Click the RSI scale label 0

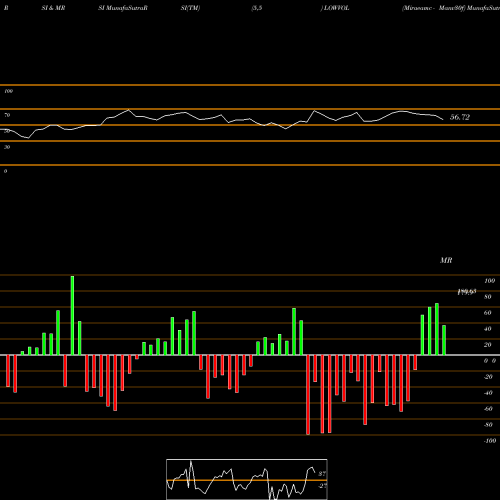[x=5, y=171]
